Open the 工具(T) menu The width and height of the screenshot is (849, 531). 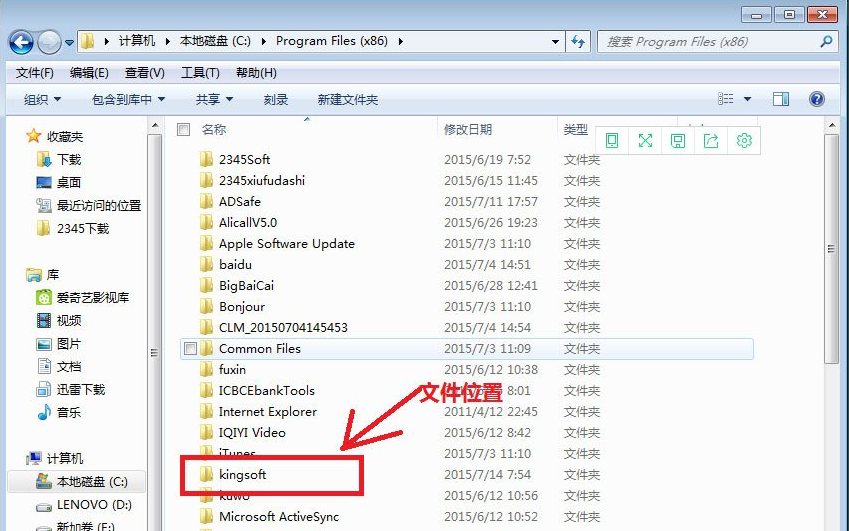tap(200, 73)
